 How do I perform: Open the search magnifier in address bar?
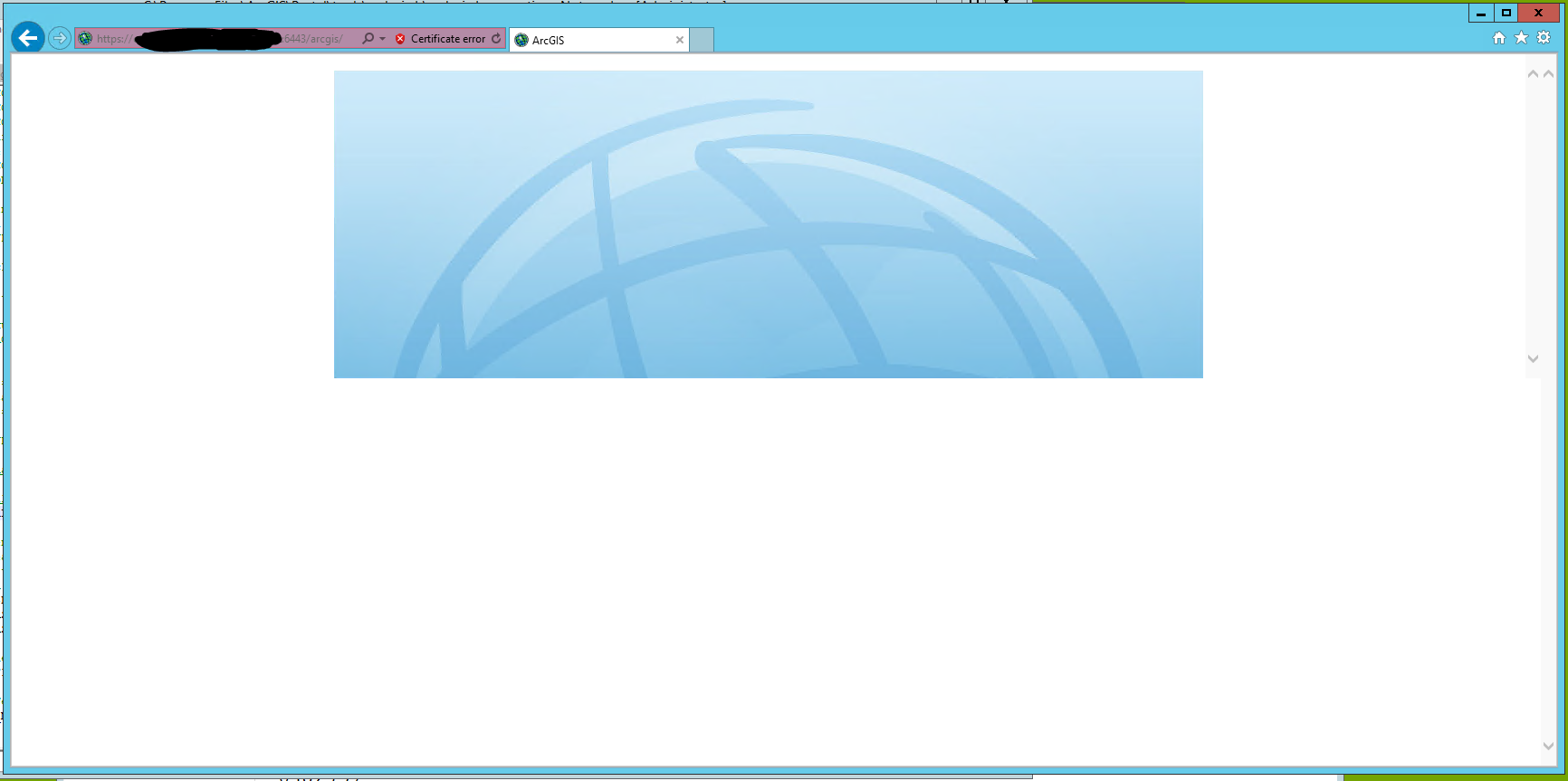click(368, 38)
